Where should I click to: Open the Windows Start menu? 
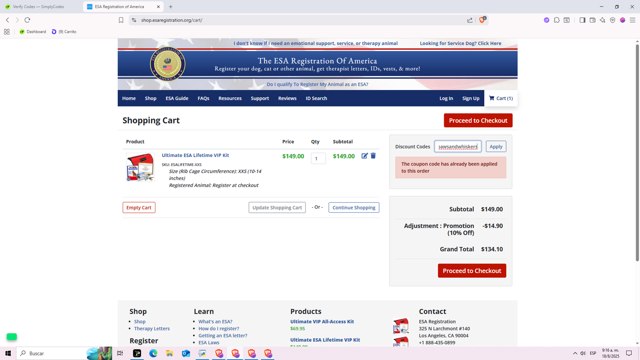(x=8, y=353)
